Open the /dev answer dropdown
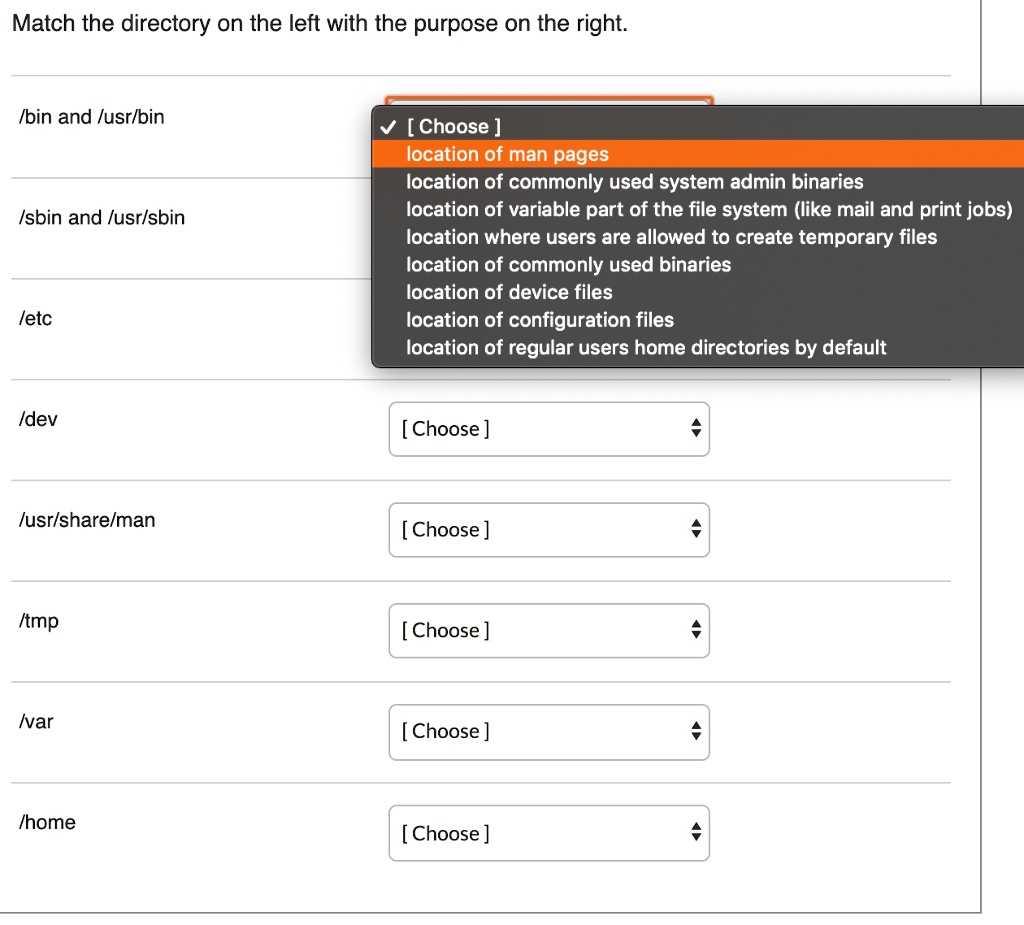1024x925 pixels. point(548,428)
